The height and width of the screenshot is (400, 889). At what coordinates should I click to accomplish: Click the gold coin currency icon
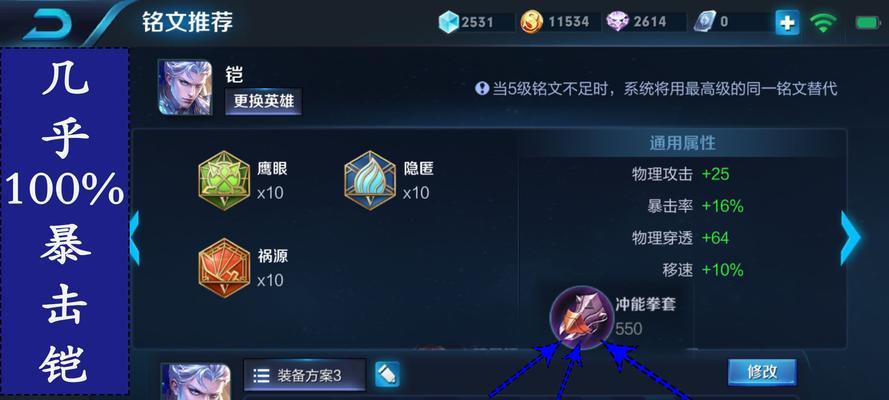click(x=532, y=22)
